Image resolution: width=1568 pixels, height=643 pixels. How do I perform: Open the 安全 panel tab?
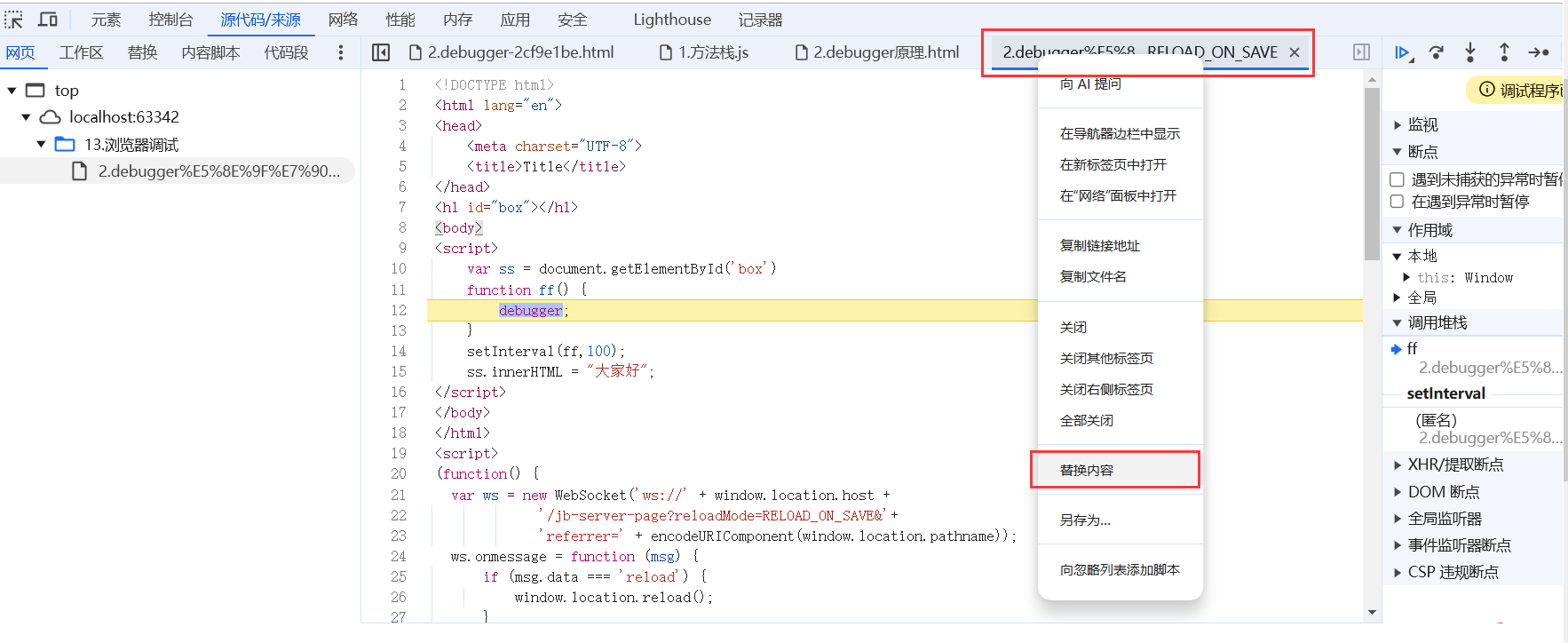coord(573,20)
